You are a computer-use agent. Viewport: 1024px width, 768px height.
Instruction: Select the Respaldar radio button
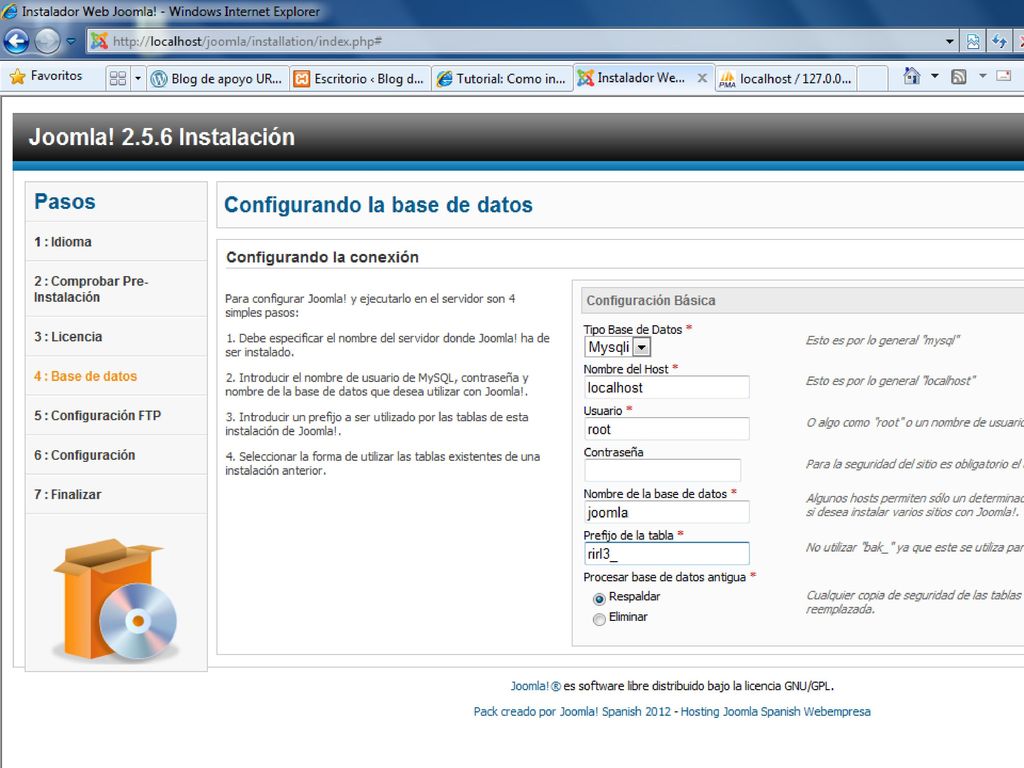(599, 598)
